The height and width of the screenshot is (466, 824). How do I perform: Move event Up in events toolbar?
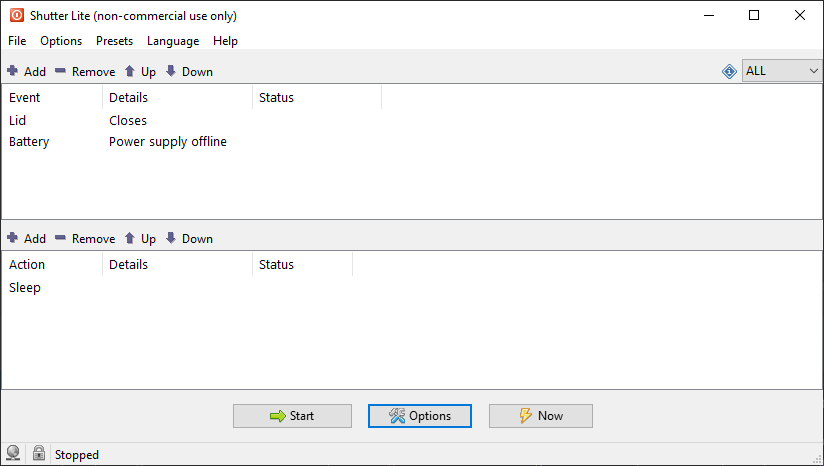(x=140, y=71)
